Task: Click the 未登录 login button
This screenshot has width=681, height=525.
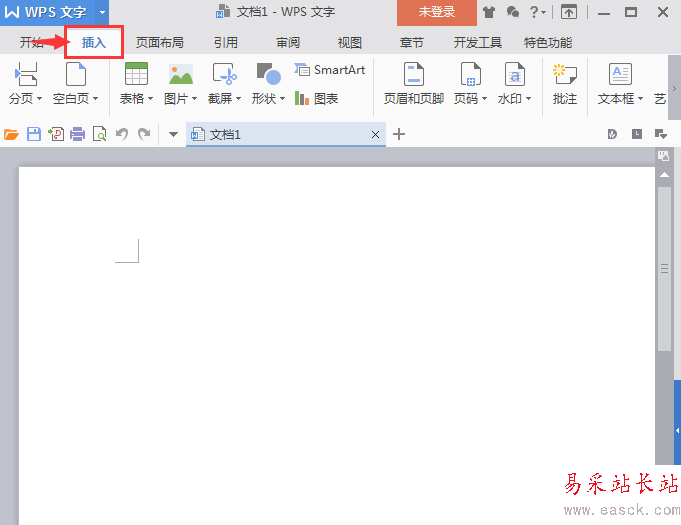Action: 436,13
